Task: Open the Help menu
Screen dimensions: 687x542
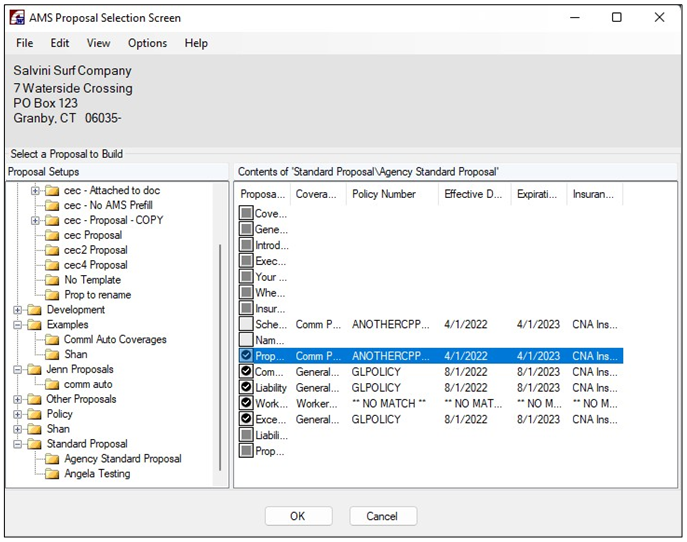Action: (196, 43)
